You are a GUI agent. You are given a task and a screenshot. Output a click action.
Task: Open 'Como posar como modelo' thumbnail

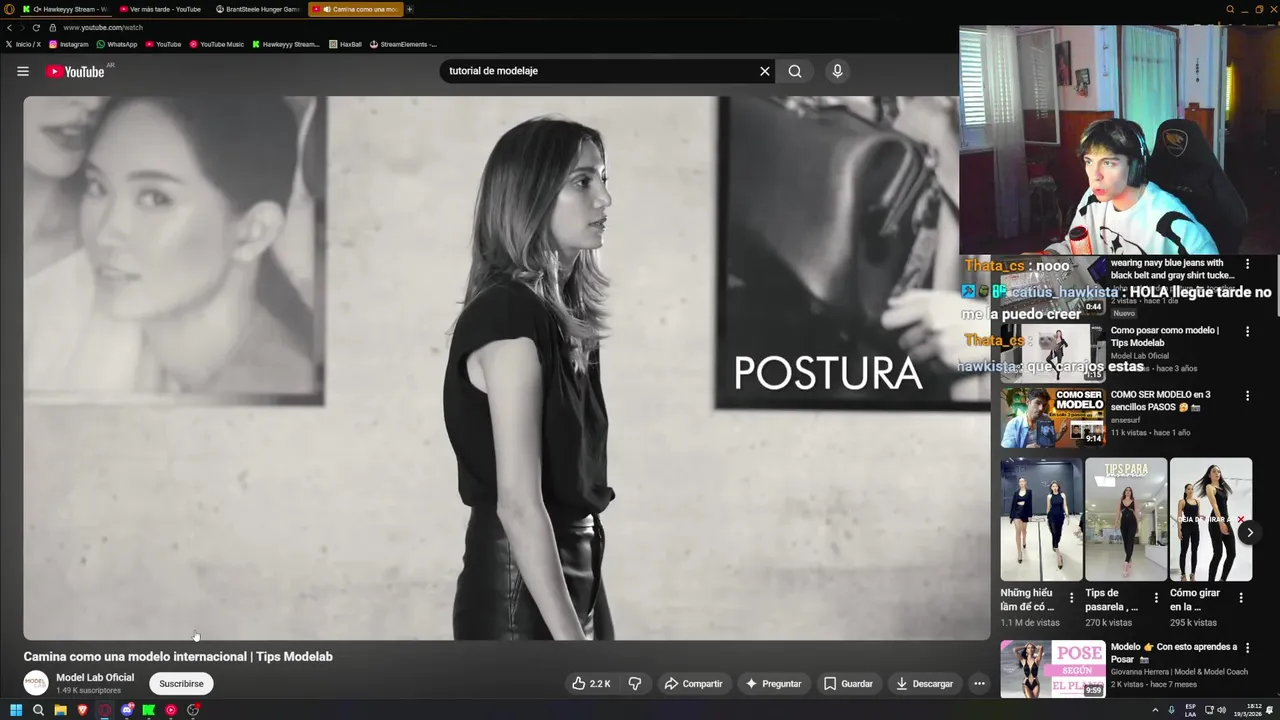(1053, 353)
